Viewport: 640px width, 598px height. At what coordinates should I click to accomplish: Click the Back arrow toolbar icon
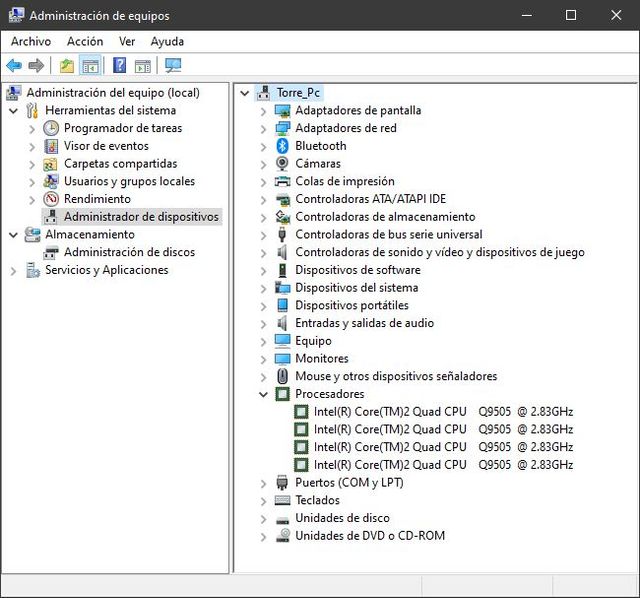tap(14, 65)
